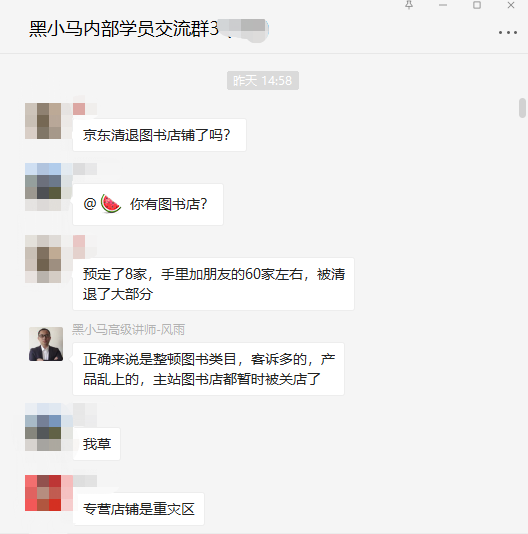Click the watermelon emoji mention
The height and width of the screenshot is (534, 528).
click(111, 204)
